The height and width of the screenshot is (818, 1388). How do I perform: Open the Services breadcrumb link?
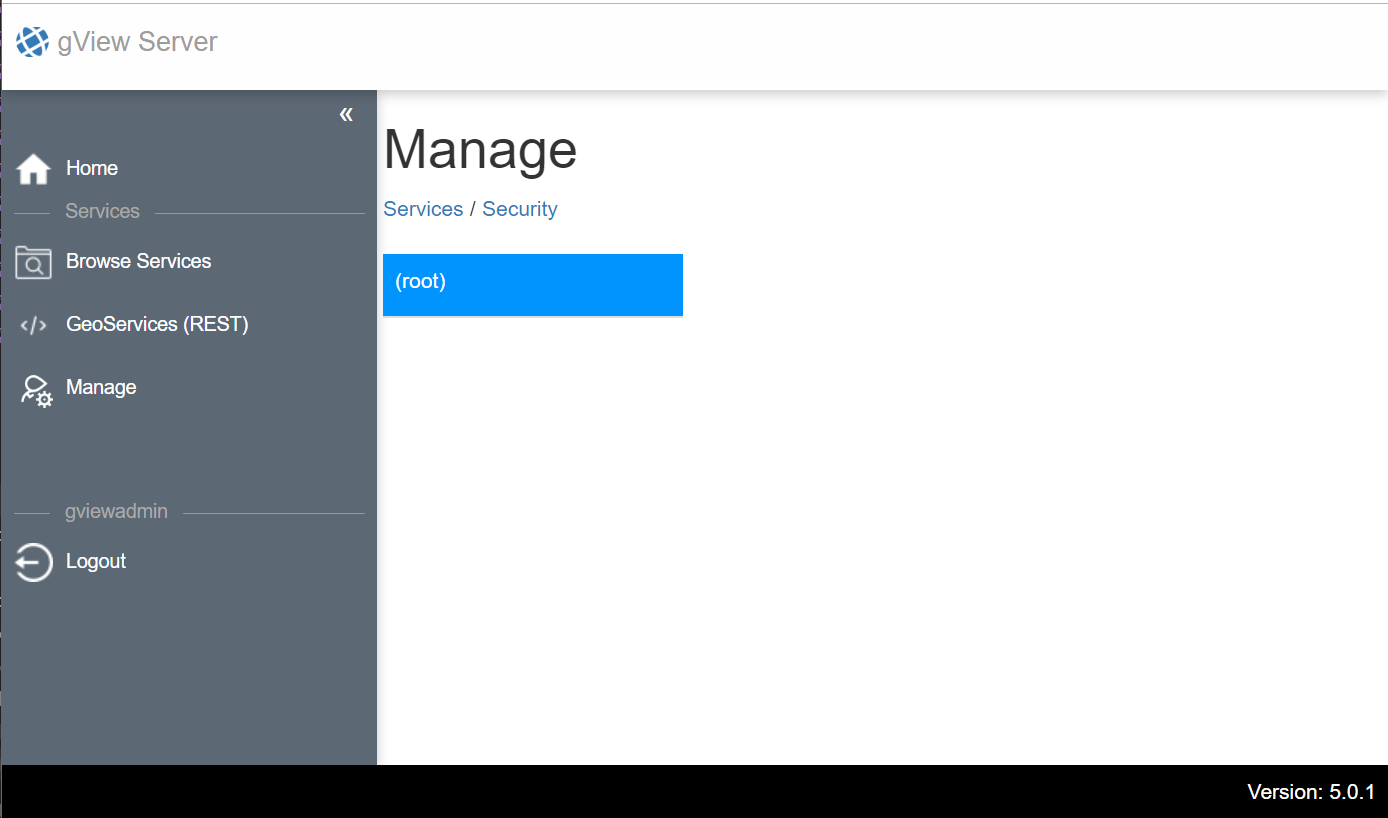(423, 209)
